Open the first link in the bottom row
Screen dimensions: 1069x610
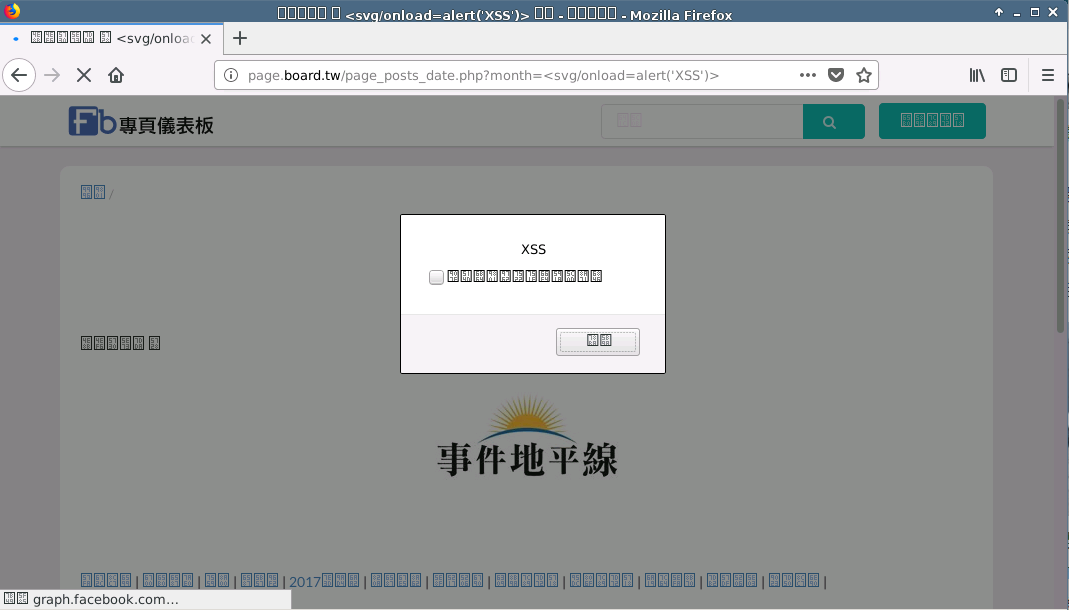coord(106,581)
